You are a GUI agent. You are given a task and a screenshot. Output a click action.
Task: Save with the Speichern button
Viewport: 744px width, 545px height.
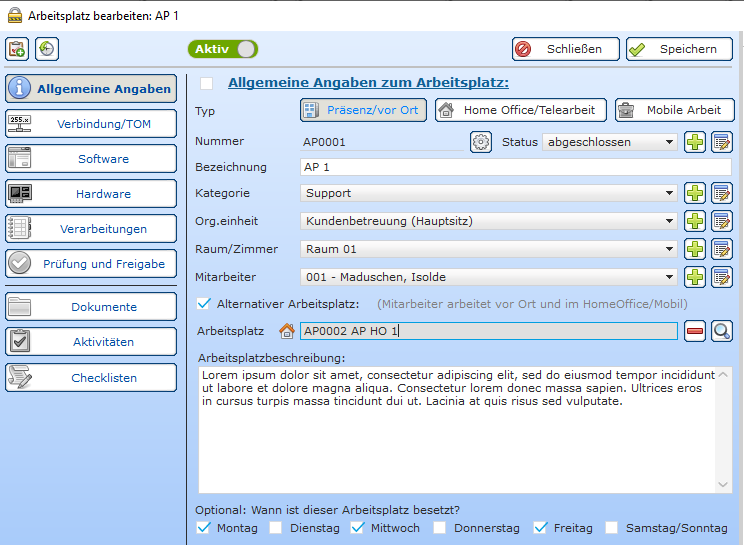click(x=679, y=49)
